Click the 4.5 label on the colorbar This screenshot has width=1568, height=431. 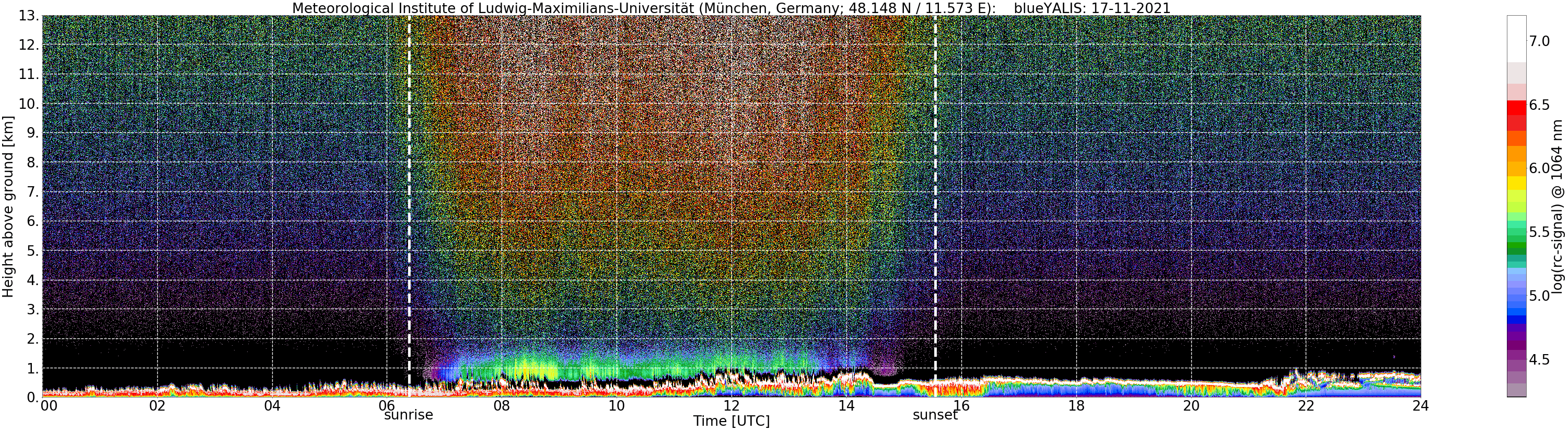pos(1539,359)
